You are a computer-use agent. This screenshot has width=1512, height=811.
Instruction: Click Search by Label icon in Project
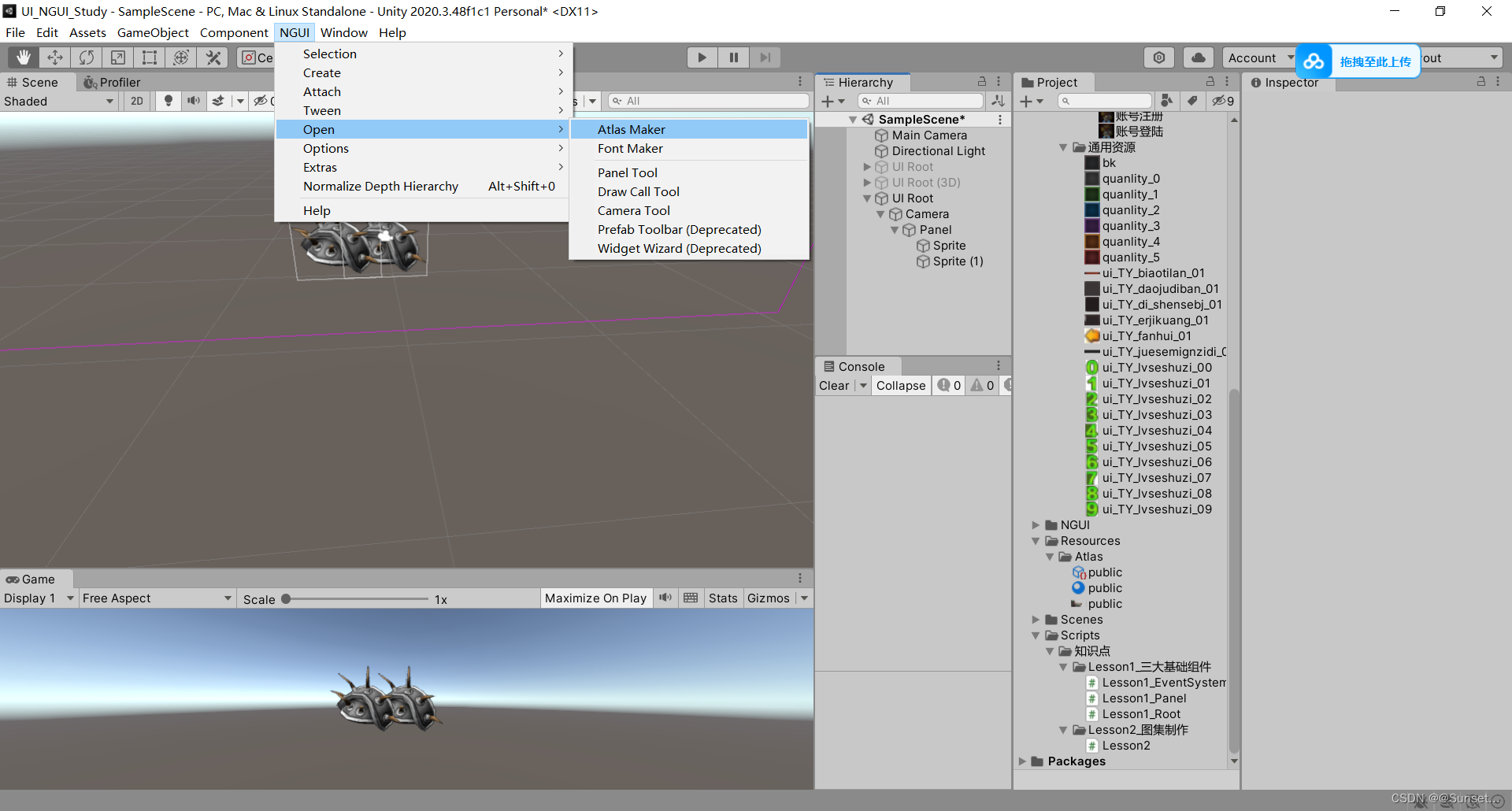[x=1192, y=101]
